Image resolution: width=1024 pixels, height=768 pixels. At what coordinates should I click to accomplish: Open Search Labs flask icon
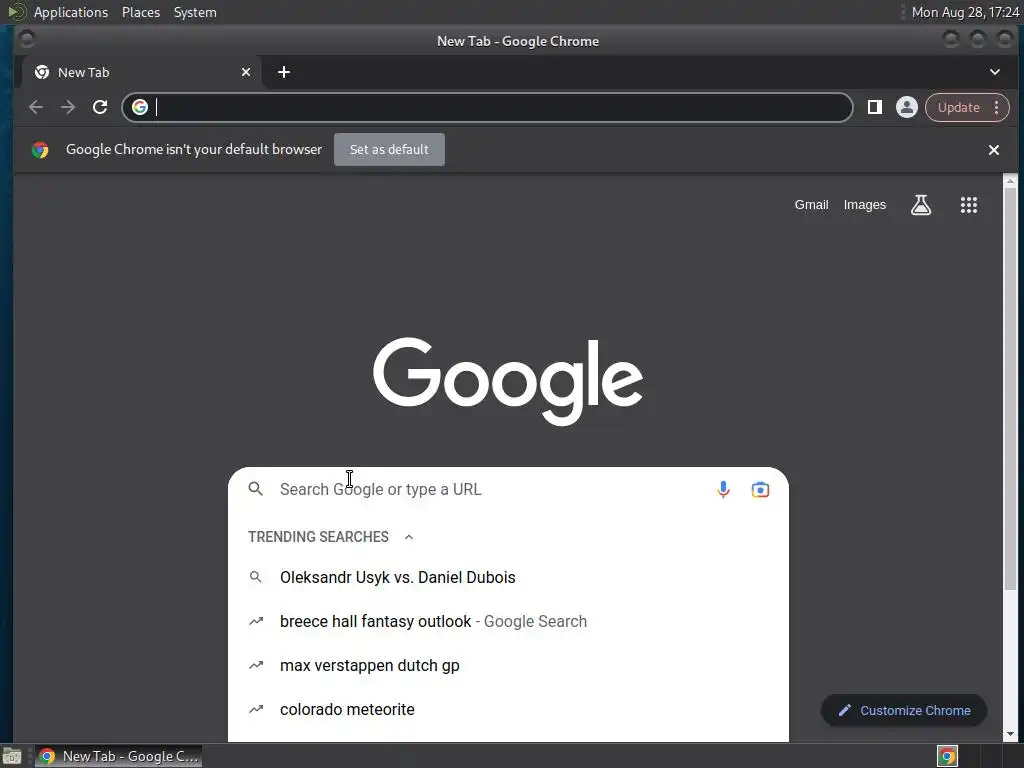pos(921,205)
